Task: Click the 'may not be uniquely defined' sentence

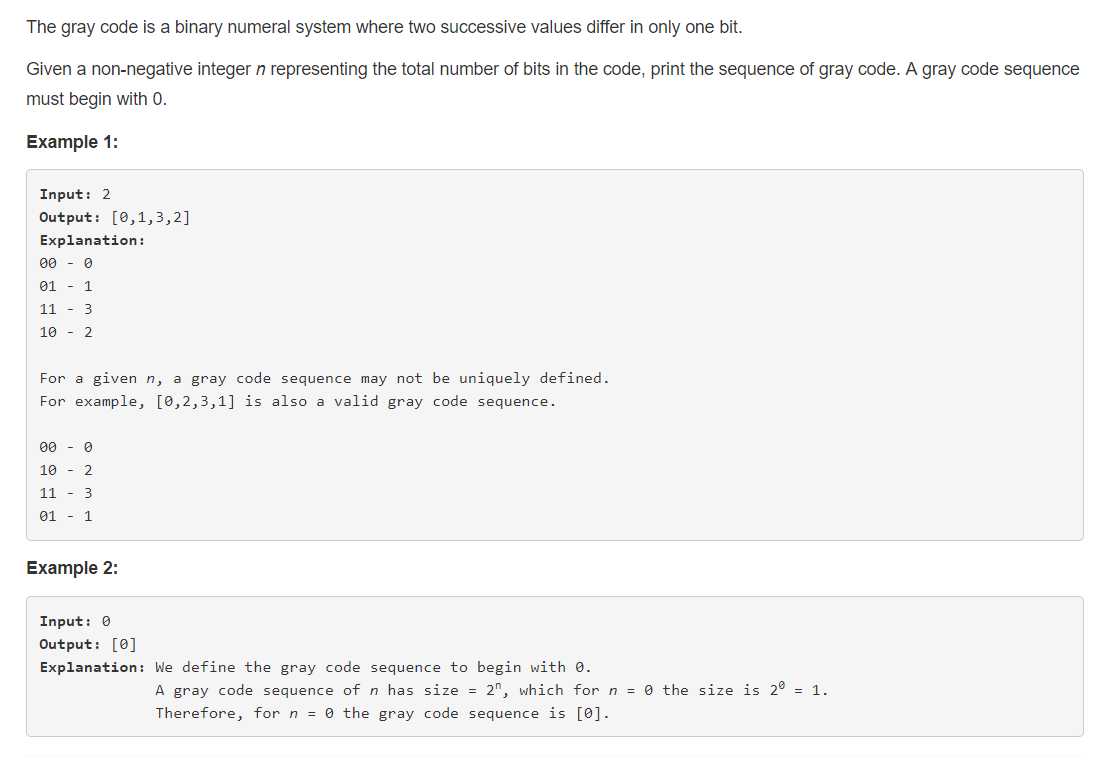Action: click(324, 378)
